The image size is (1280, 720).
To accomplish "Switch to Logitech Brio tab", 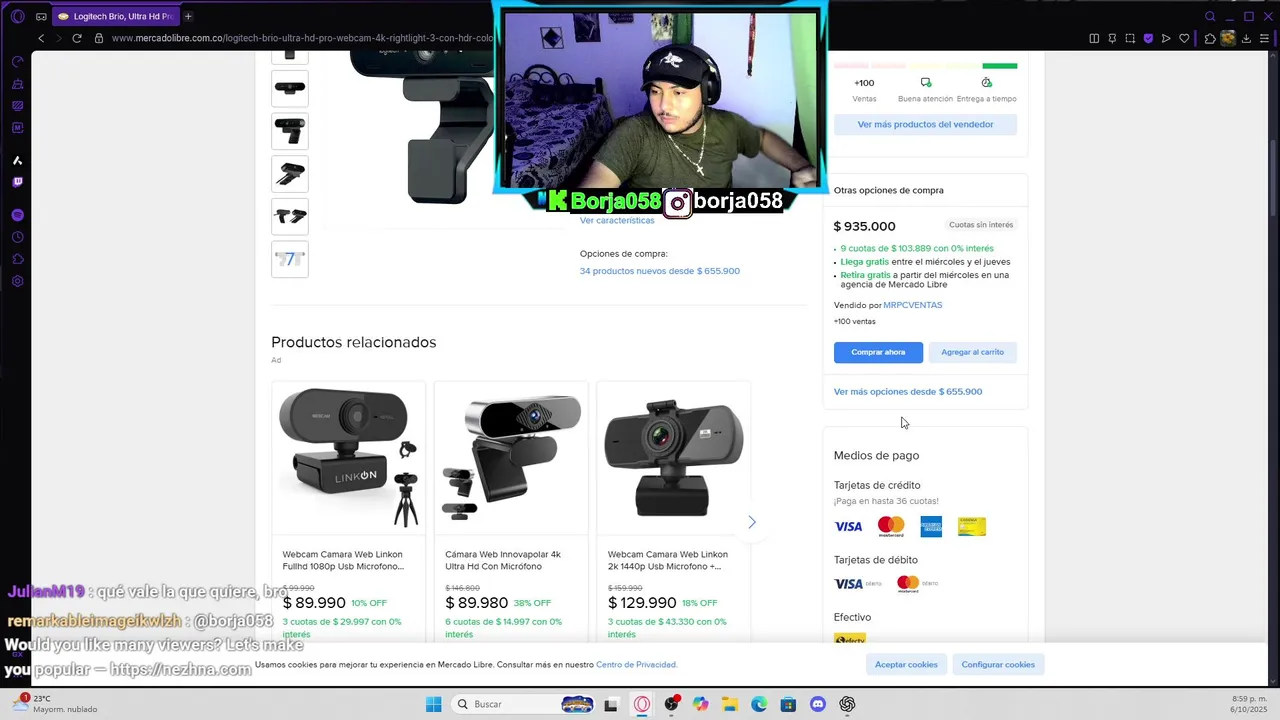I will click(115, 16).
